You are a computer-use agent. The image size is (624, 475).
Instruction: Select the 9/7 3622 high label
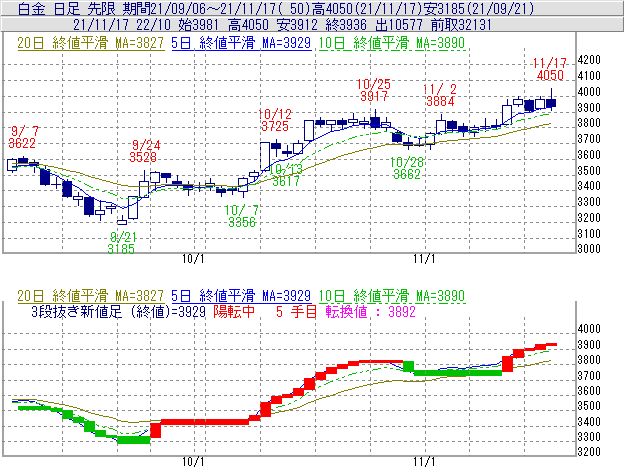pos(23,137)
